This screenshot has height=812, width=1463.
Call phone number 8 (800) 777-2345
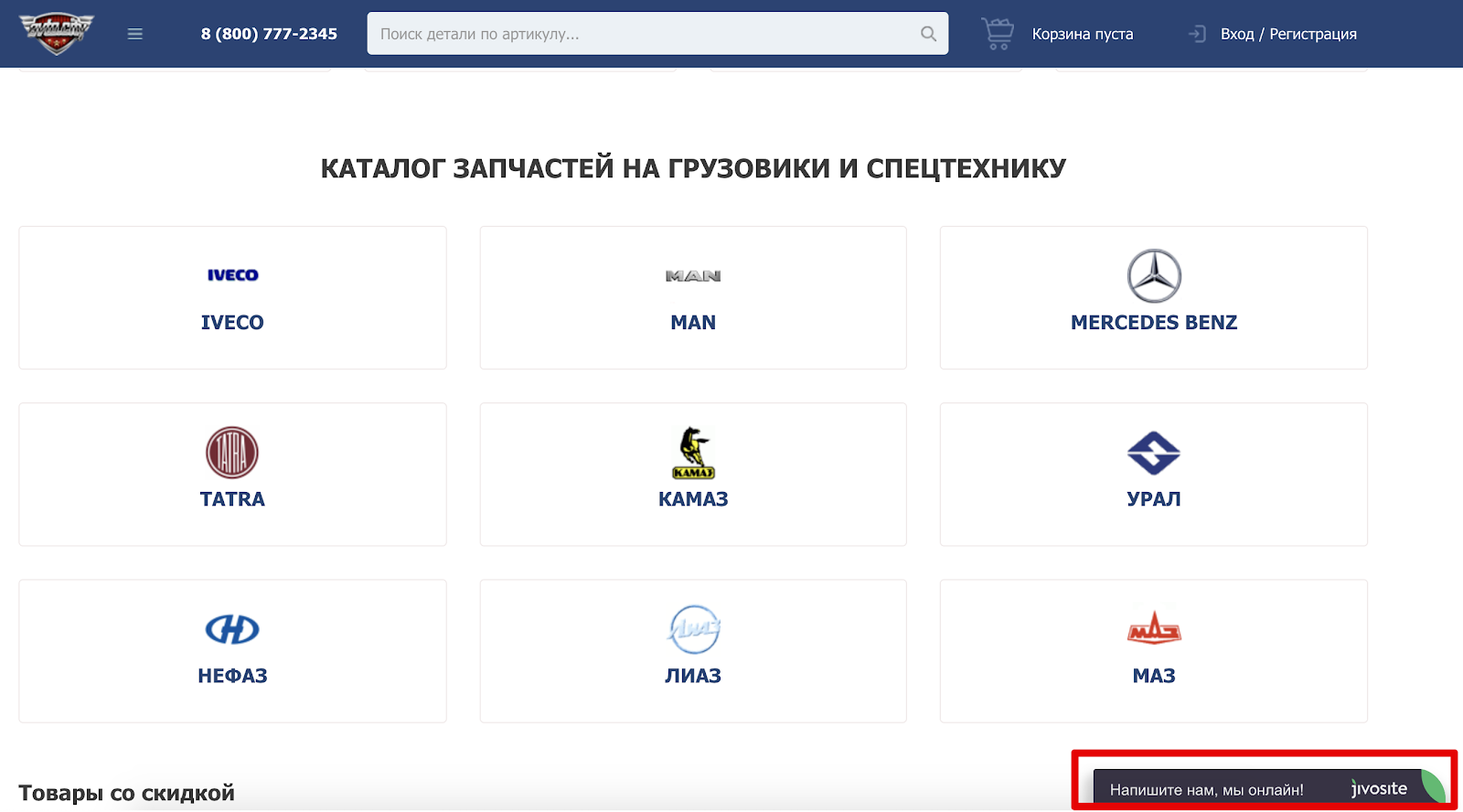point(269,34)
